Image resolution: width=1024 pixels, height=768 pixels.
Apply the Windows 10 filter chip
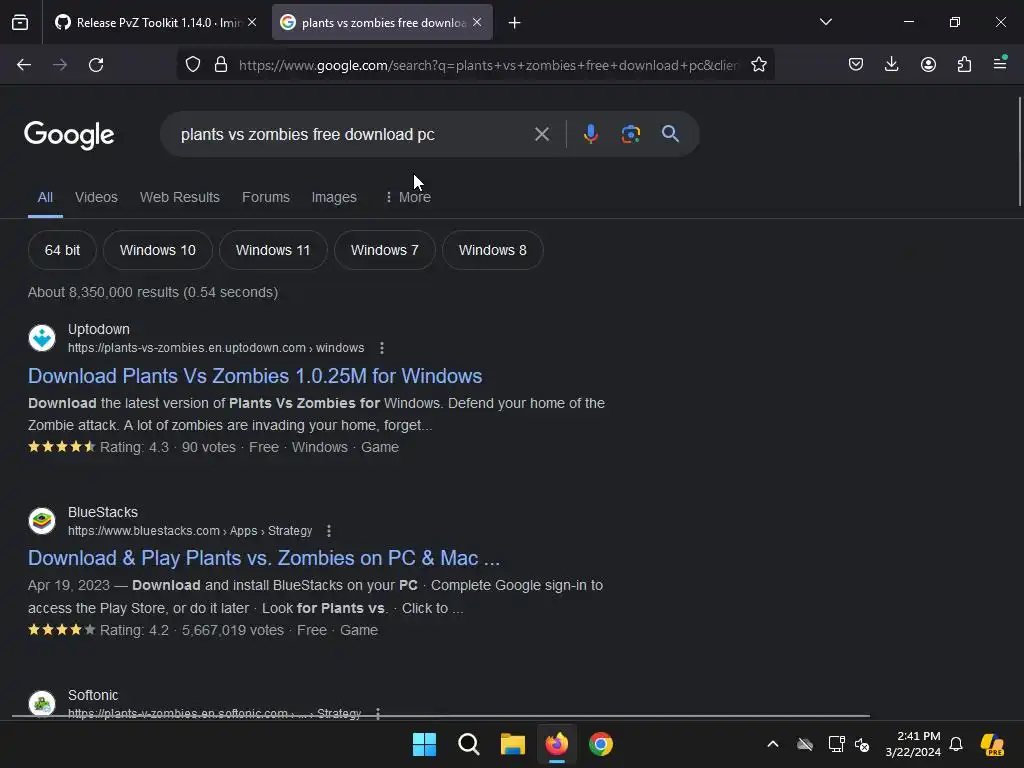coord(157,250)
